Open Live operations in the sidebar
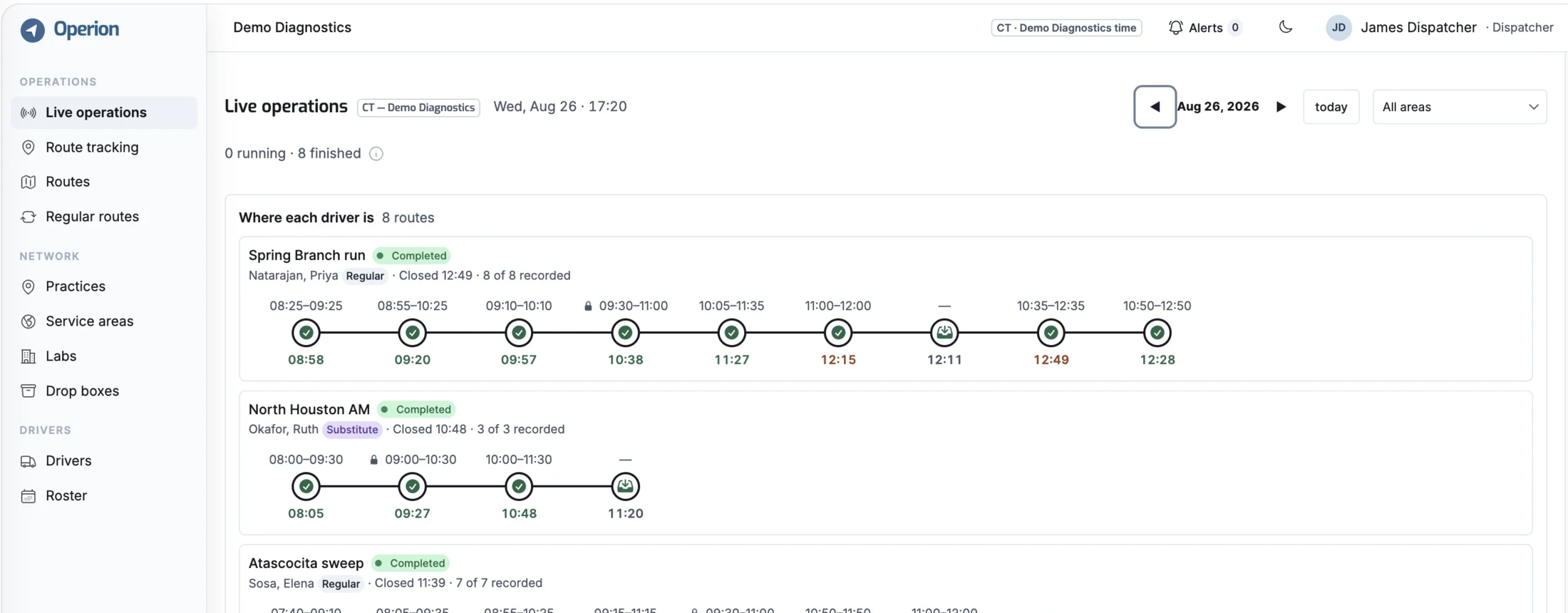1568x613 pixels. point(104,113)
